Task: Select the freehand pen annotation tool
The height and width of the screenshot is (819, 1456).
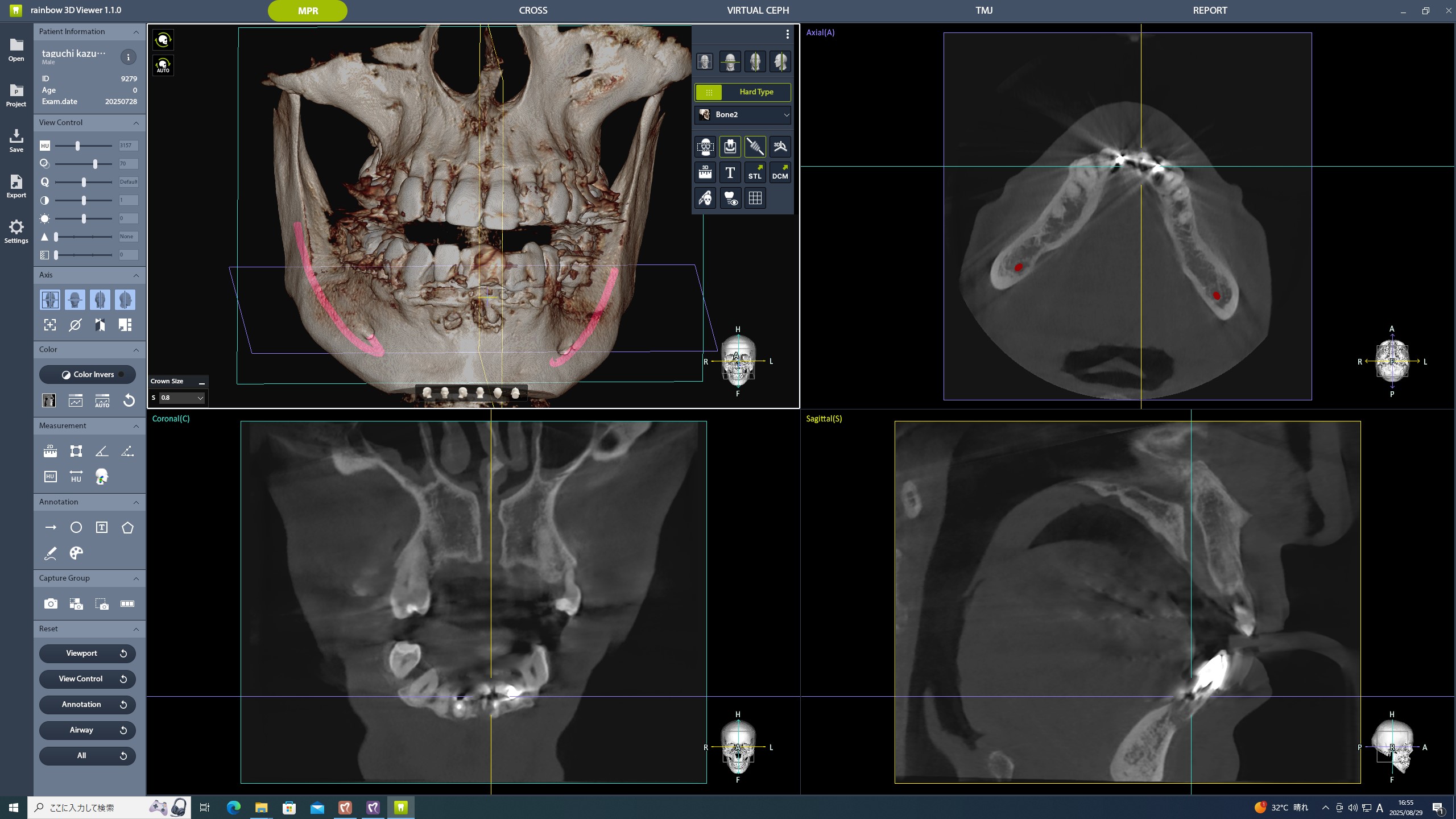Action: point(50,553)
